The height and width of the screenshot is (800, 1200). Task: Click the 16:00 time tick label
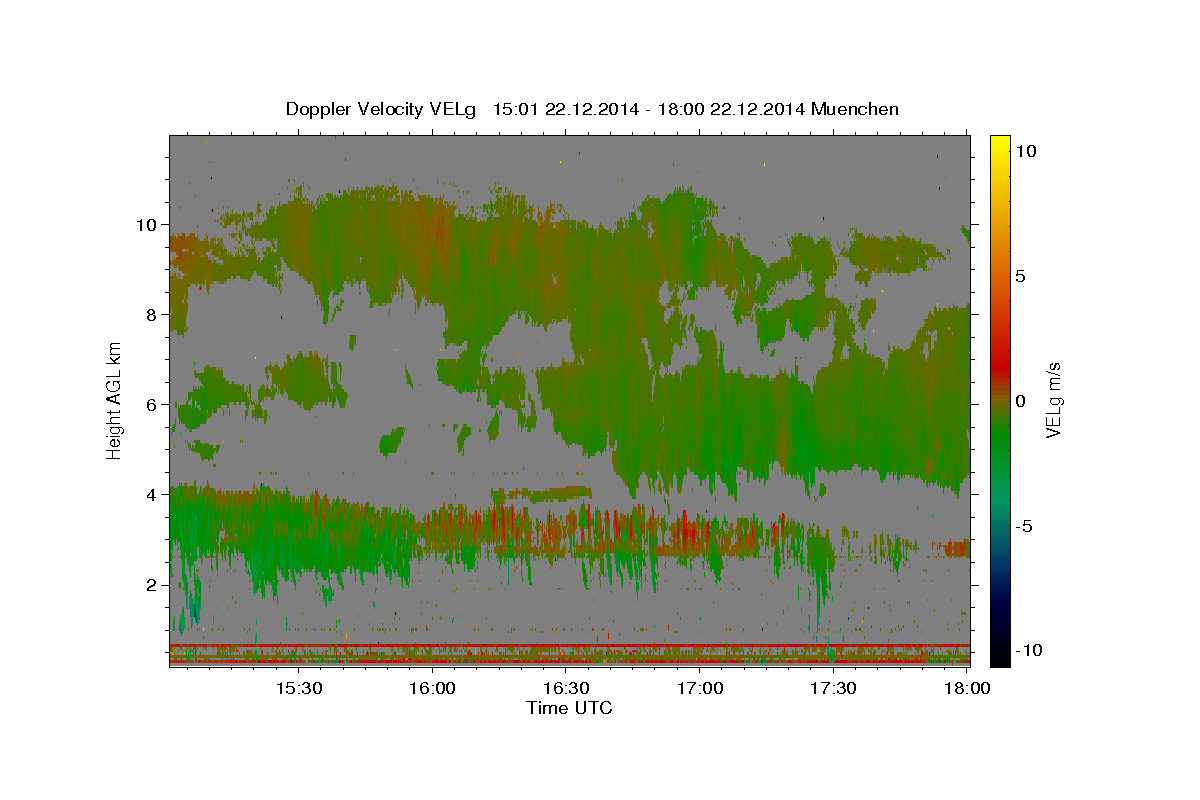click(432, 688)
